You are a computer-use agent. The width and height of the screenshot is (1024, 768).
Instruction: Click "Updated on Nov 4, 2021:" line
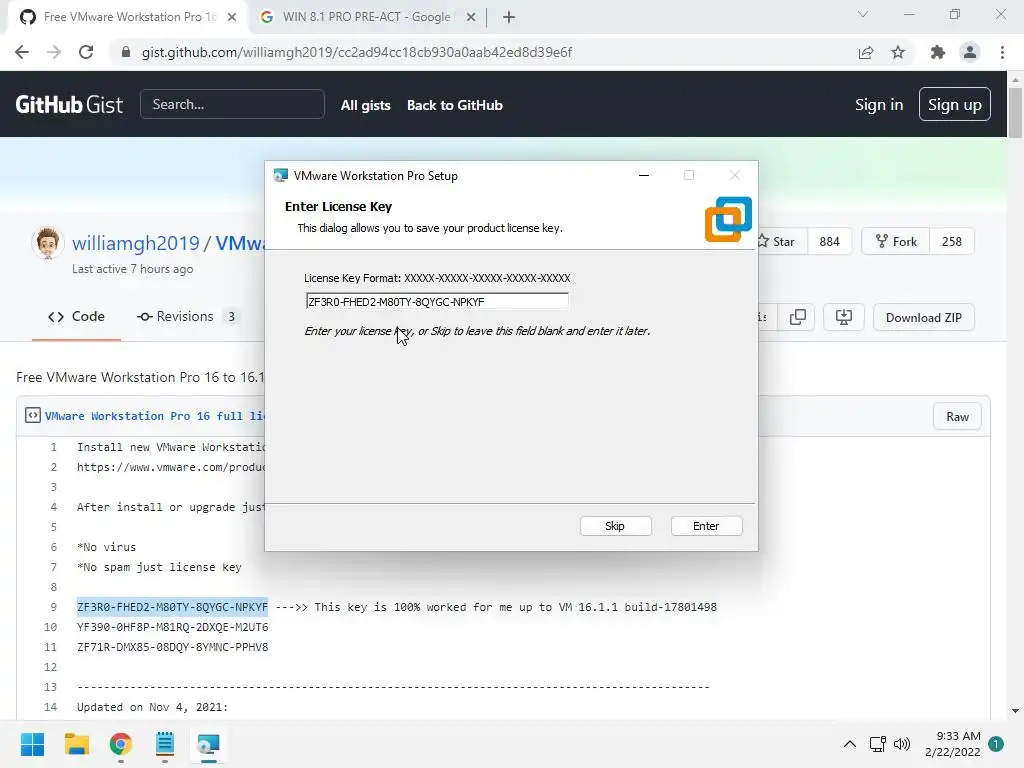(152, 707)
